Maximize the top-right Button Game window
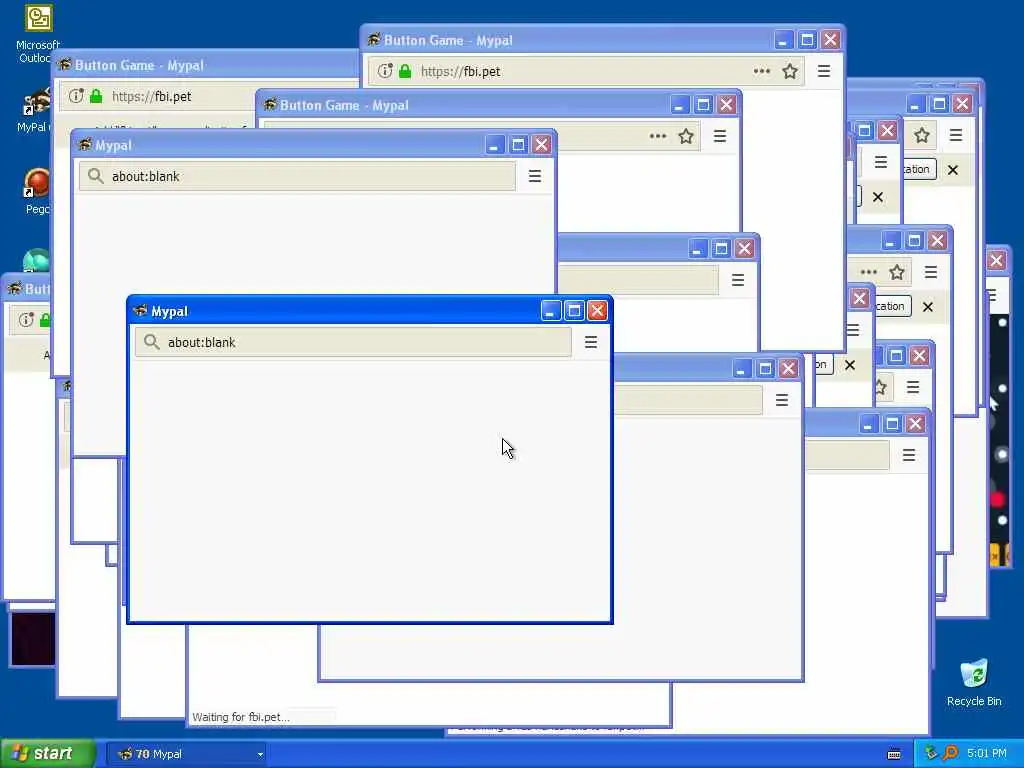 807,40
